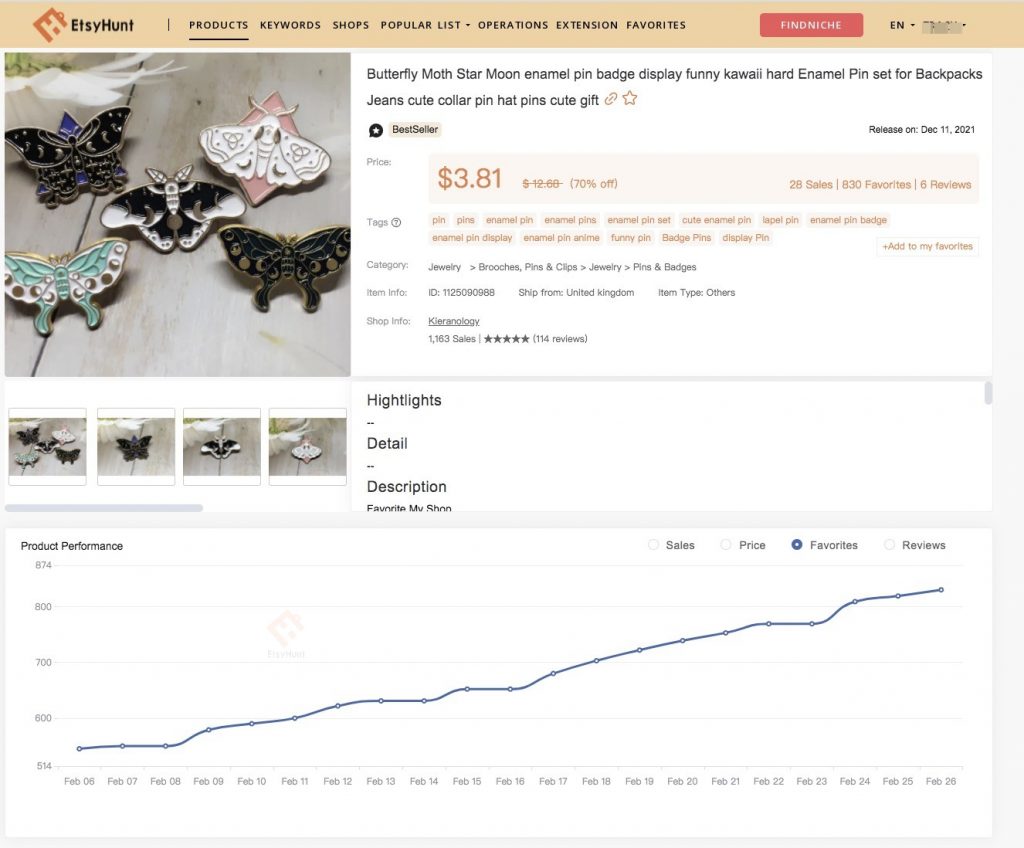Select the Reviews radio button
1024x848 pixels.
pyautogui.click(x=889, y=544)
